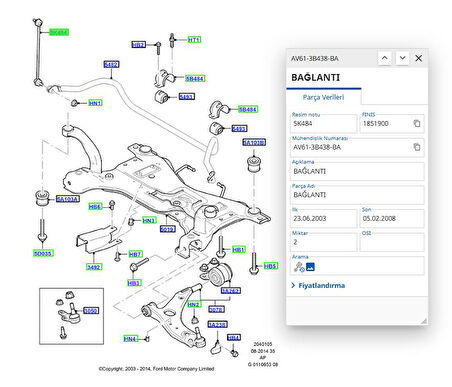Select the 5A103B bushing callout
Screen dimensions: 452x387
coord(254,143)
